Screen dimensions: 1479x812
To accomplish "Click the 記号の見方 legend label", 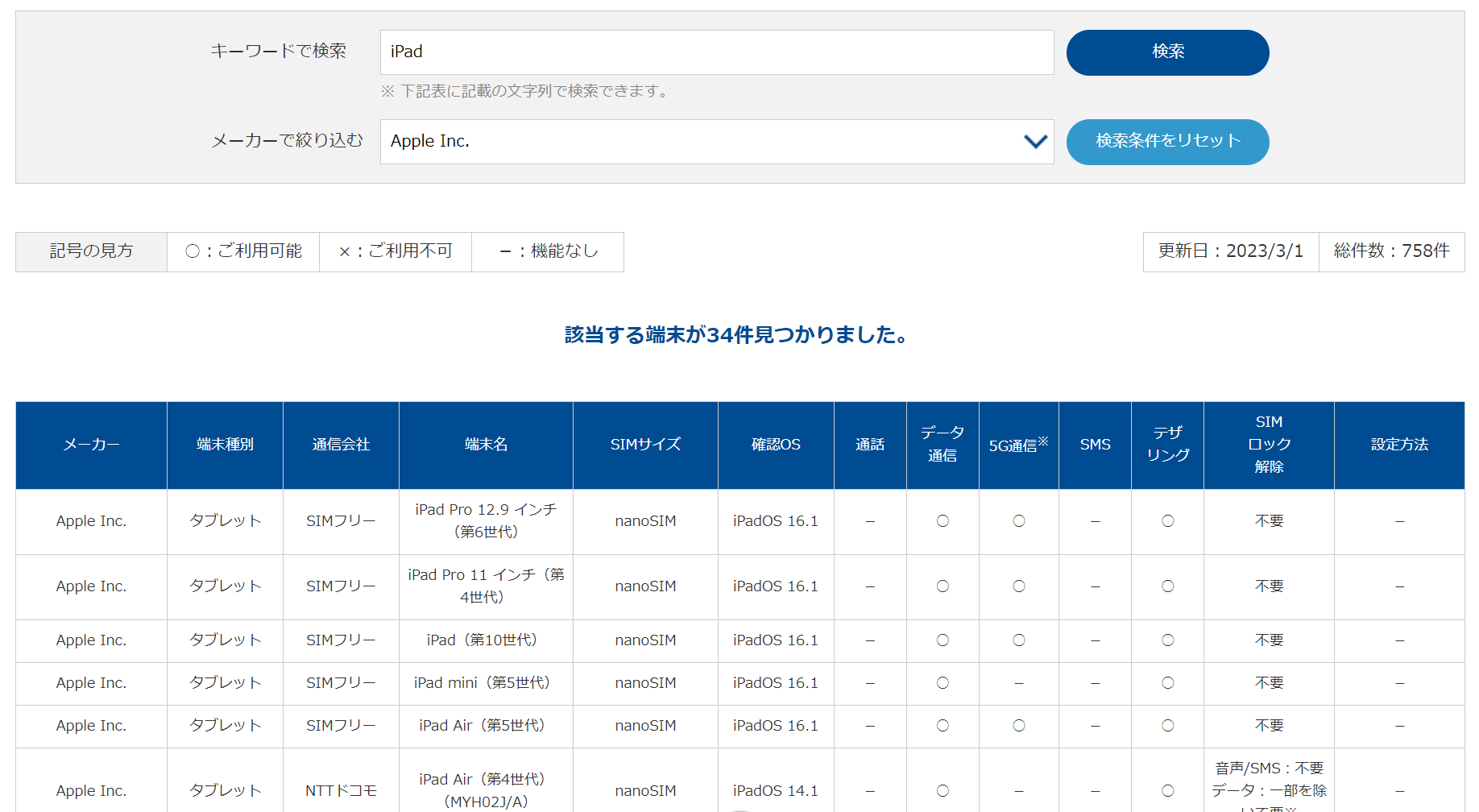I will click(91, 251).
